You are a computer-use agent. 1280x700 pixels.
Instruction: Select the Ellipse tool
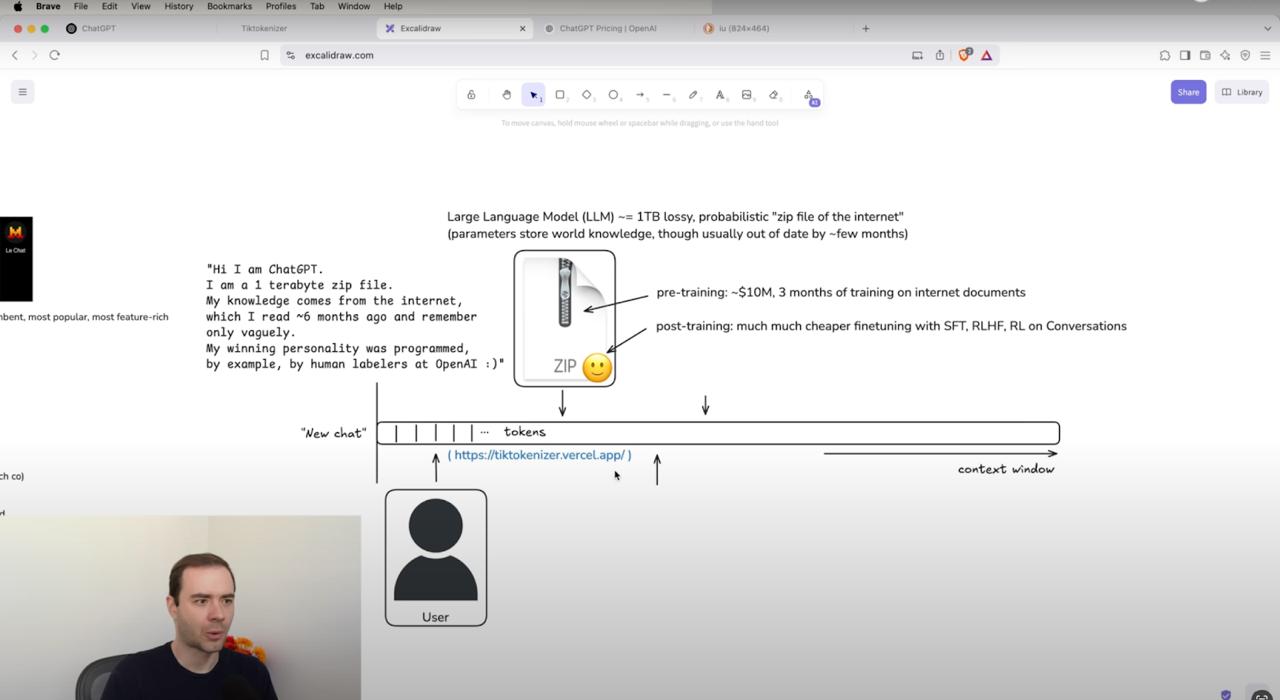[613, 94]
